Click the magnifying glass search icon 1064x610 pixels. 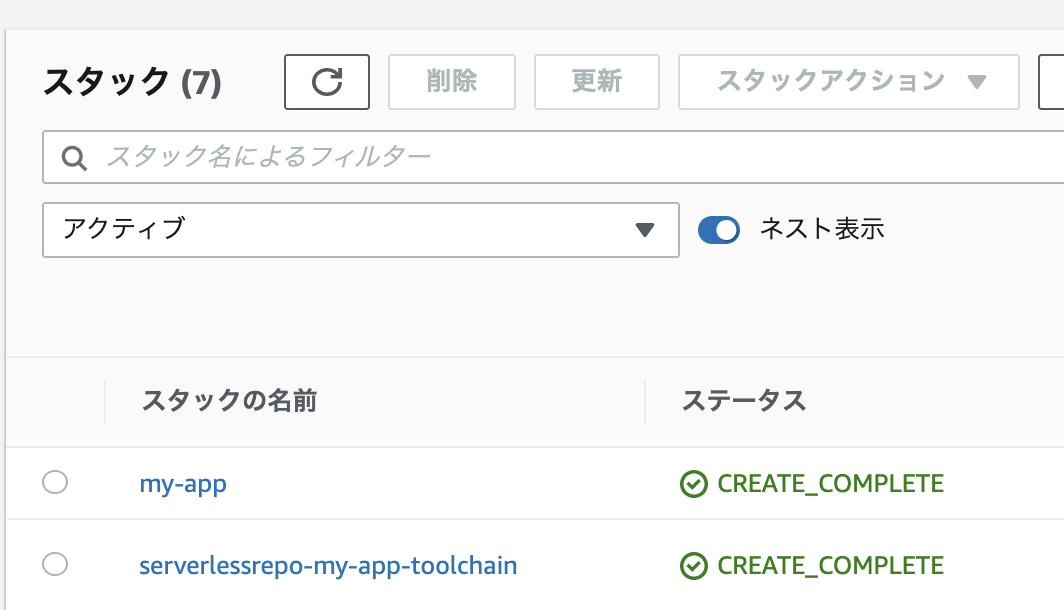point(71,157)
